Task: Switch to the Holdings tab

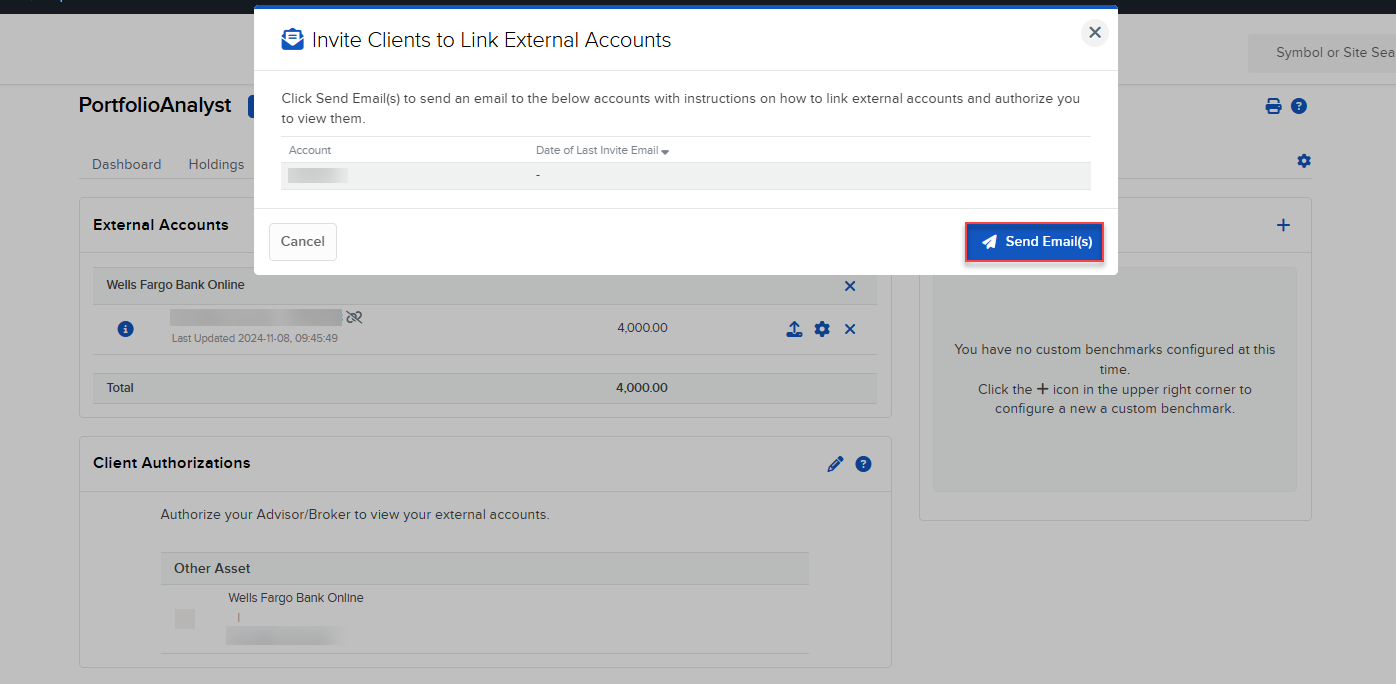Action: click(216, 164)
